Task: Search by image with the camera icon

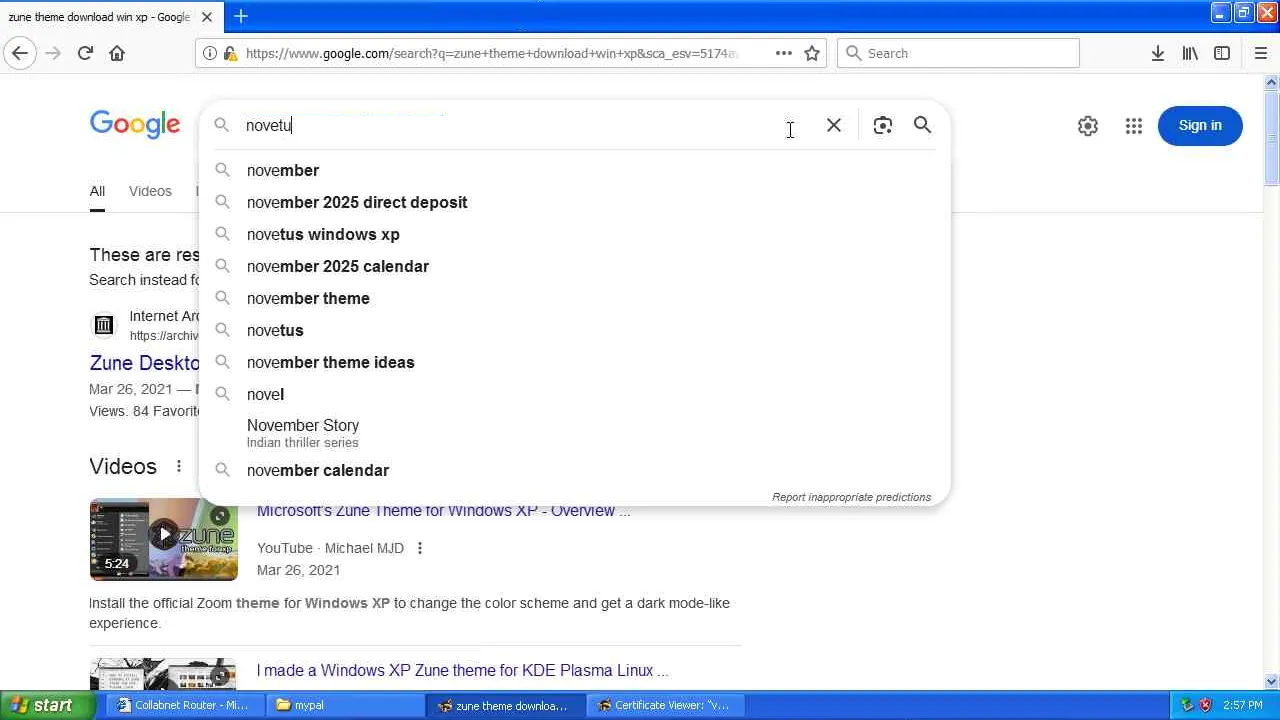Action: tap(882, 125)
